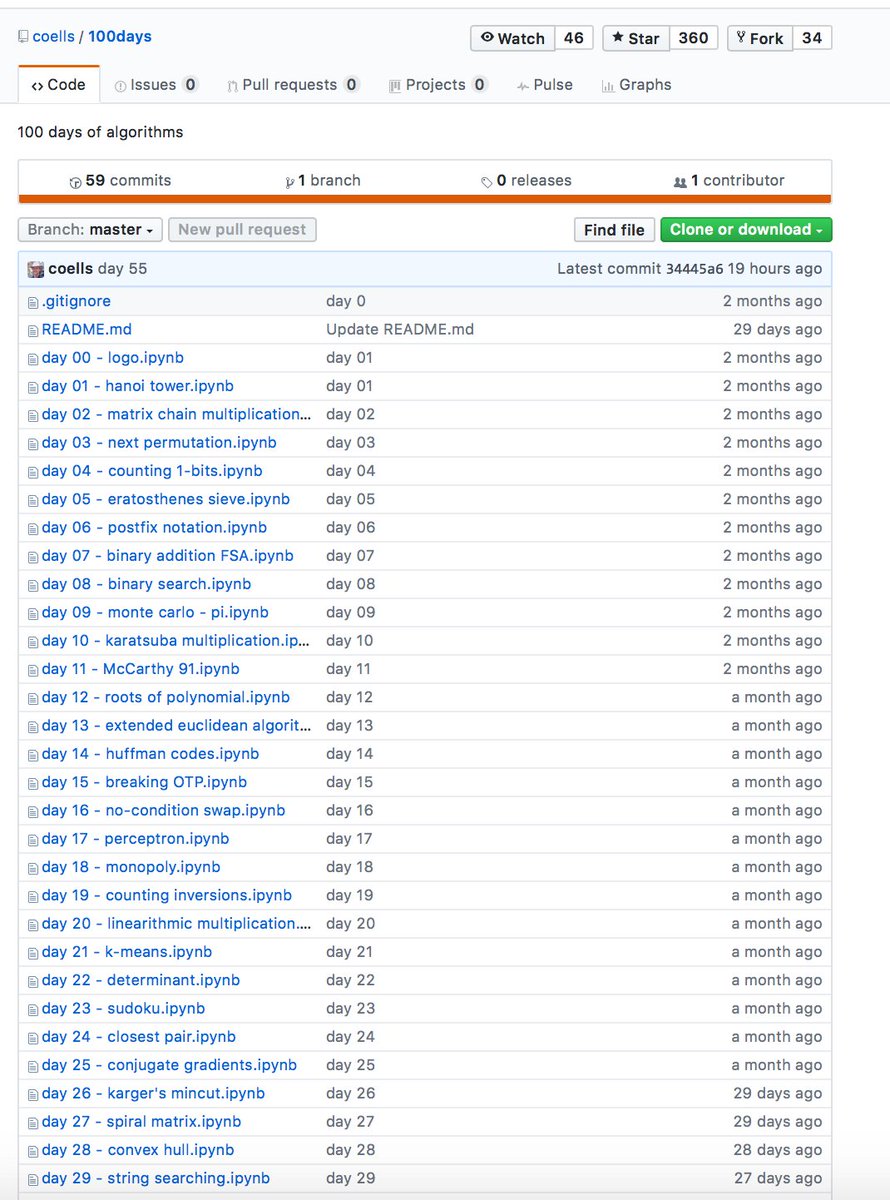The height and width of the screenshot is (1200, 890).
Task: Click the orange language bar under repository stats
Action: pos(425,199)
